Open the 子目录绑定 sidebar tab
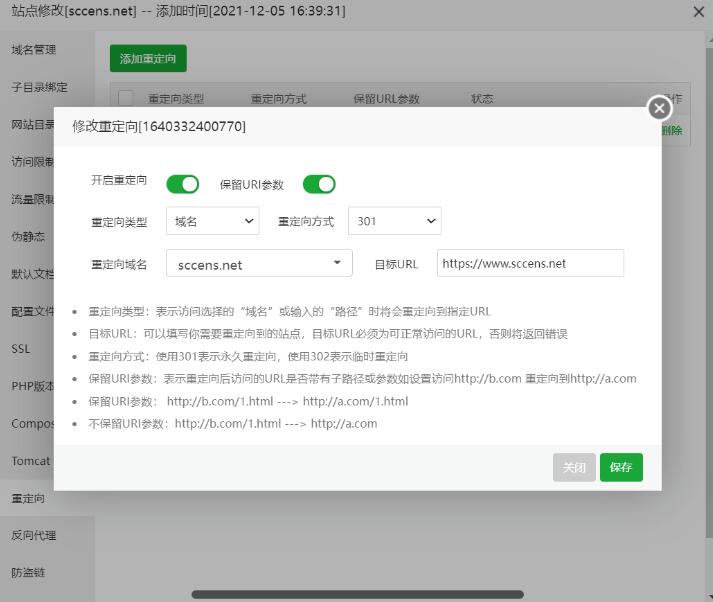This screenshot has width=713, height=602. click(39, 87)
